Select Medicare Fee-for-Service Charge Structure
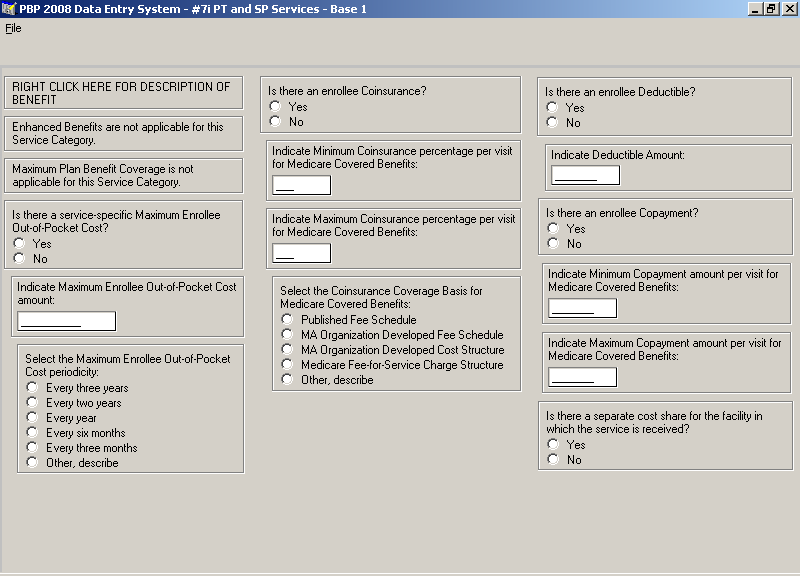Viewport: 800px width, 576px height. pyautogui.click(x=287, y=365)
